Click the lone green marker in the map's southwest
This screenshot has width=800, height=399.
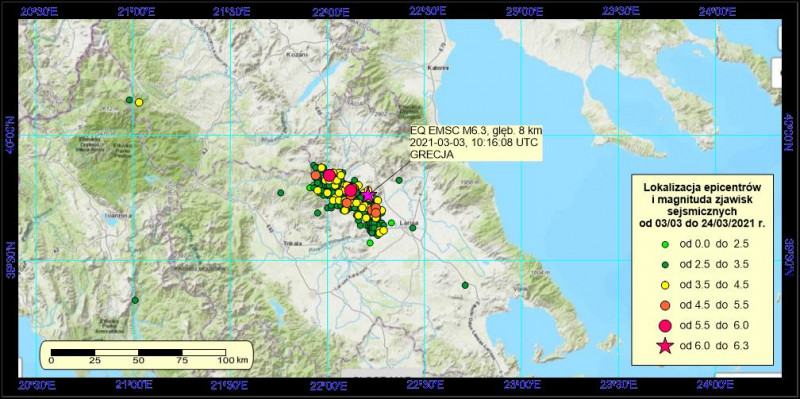click(135, 300)
